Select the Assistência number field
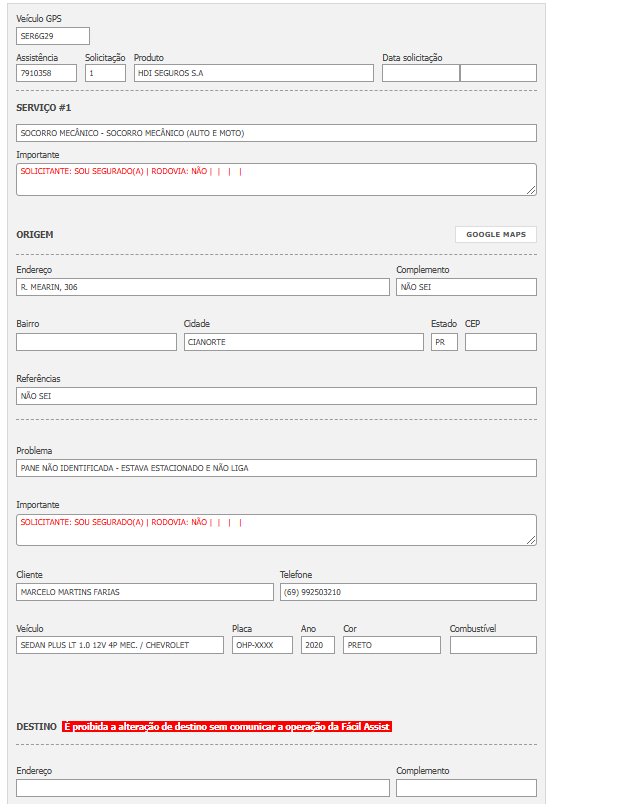Screen dimensions: 633x804 [47, 73]
